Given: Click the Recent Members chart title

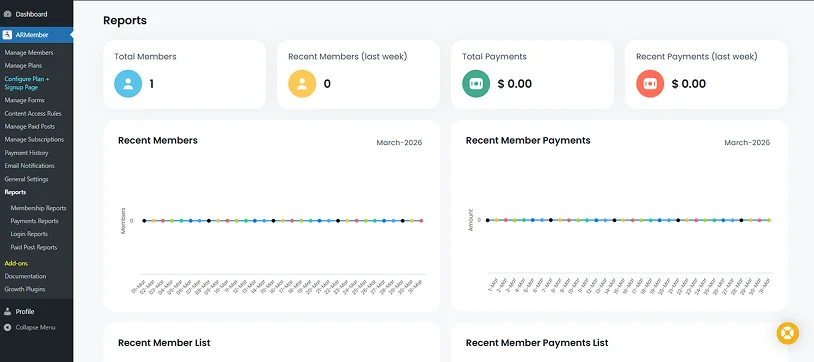Looking at the screenshot, I should point(158,140).
